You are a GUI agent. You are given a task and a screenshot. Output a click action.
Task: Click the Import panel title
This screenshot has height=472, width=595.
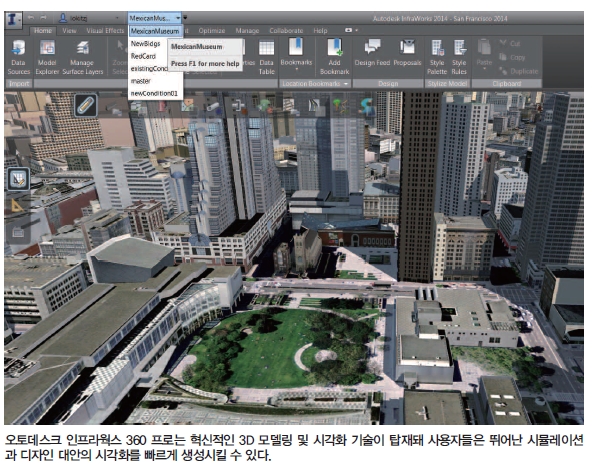(19, 84)
